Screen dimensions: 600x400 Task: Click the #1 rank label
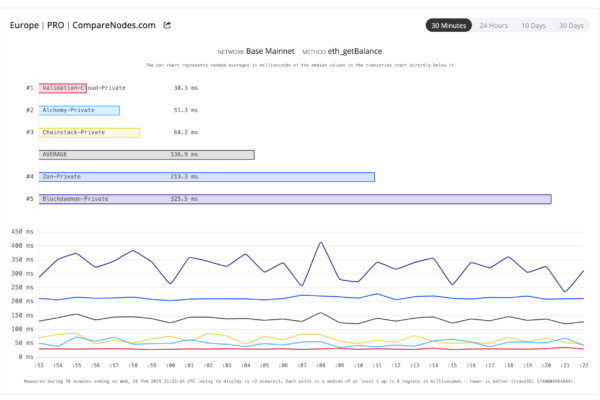click(29, 88)
